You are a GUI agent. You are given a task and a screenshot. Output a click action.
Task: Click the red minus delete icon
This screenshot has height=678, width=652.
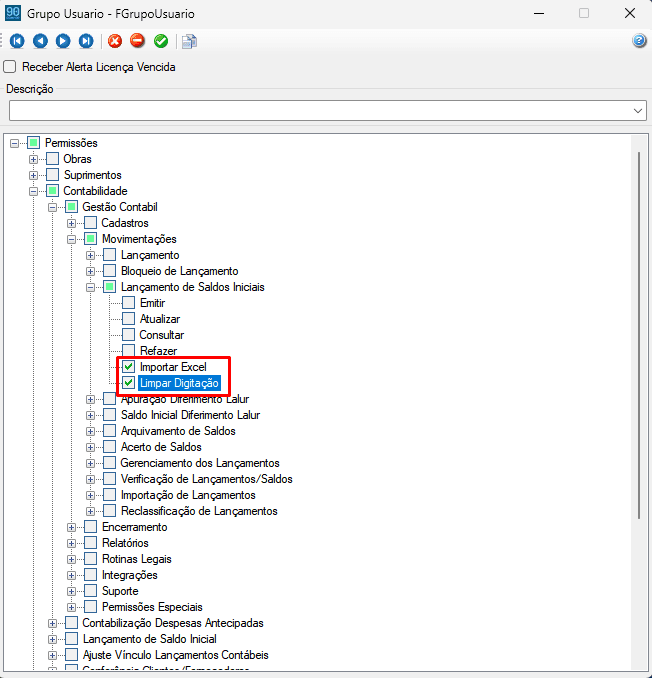pos(137,41)
